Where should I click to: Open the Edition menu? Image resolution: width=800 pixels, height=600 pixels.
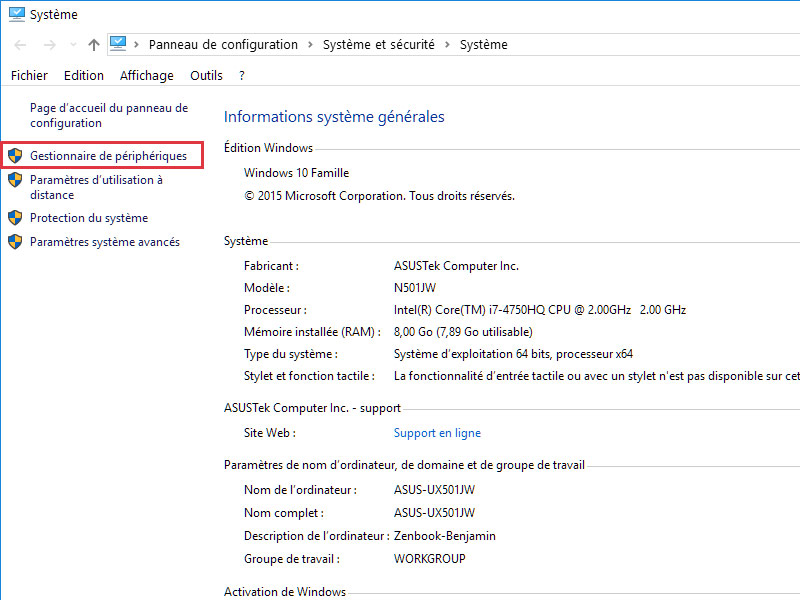pos(84,76)
